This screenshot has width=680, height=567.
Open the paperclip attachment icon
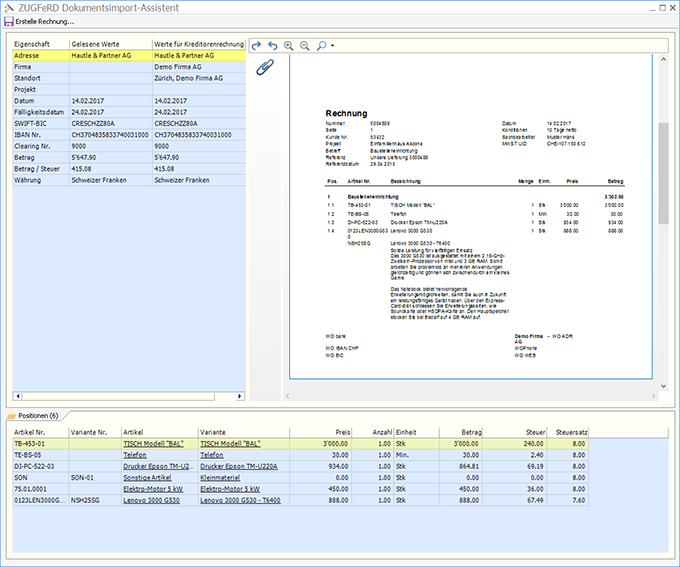pos(264,68)
